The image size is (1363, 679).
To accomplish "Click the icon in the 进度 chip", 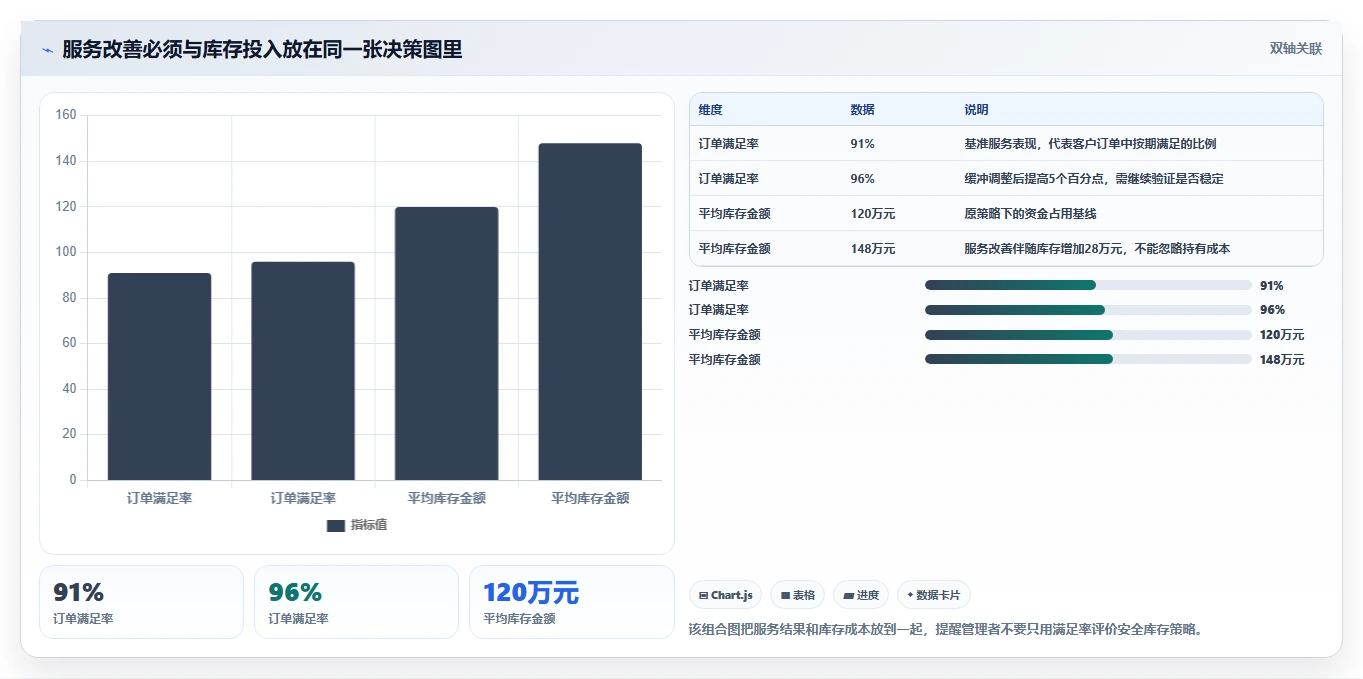I will 849,596.
